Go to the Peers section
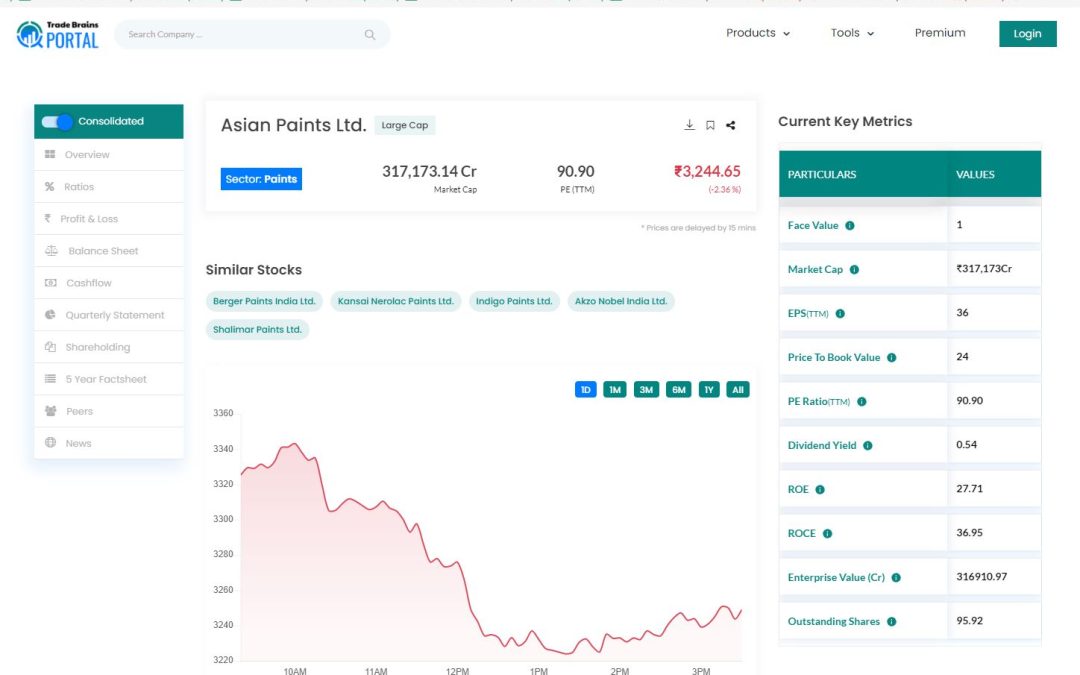 (x=109, y=411)
